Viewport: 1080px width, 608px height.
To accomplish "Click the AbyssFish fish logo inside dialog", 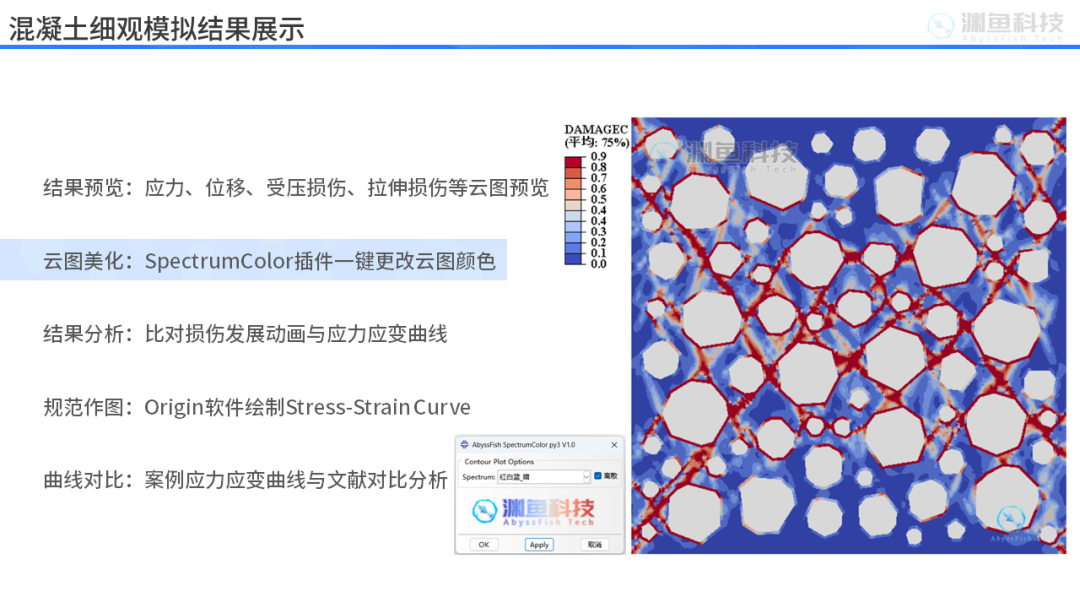I will [x=484, y=510].
